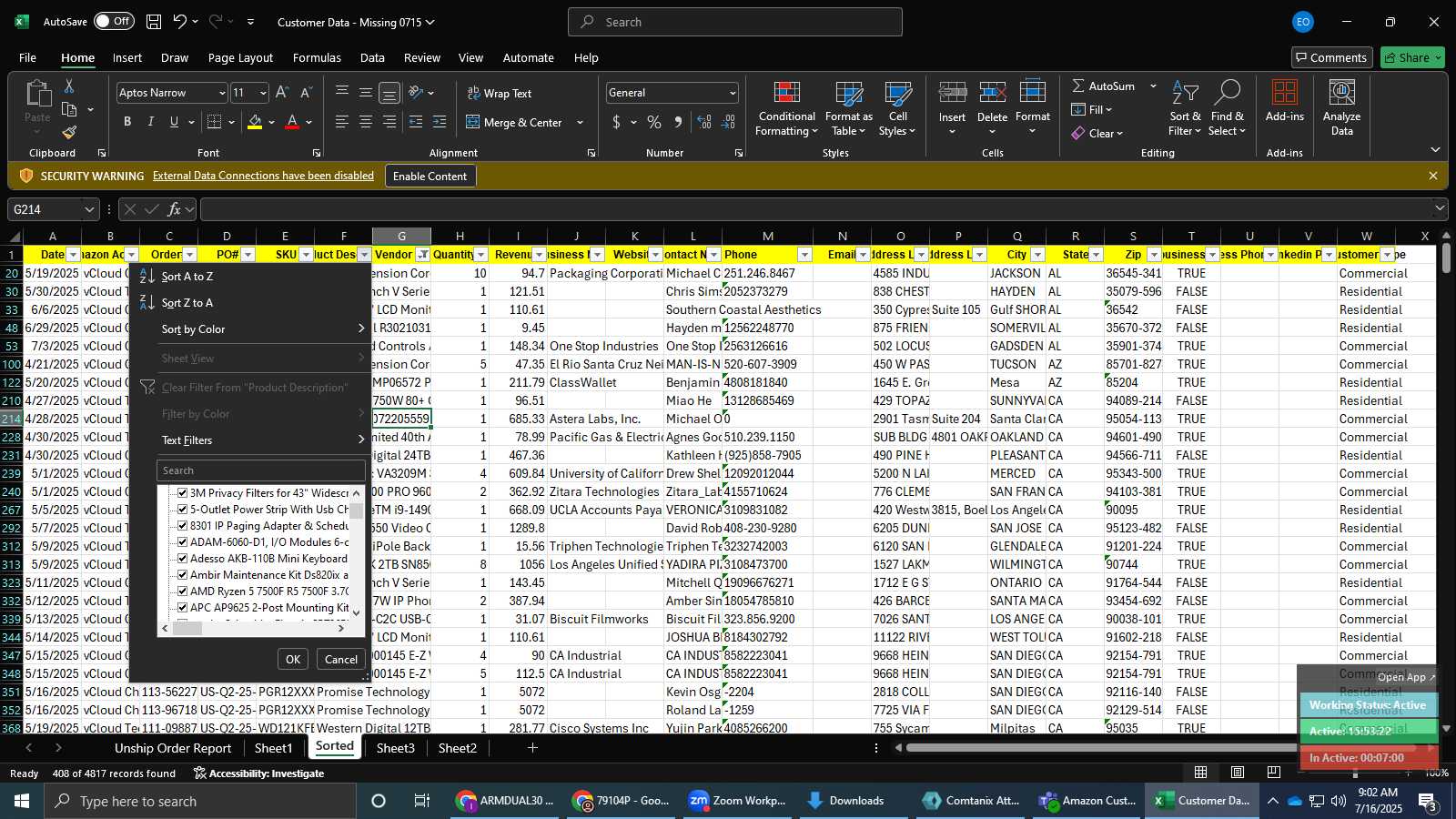
Task: Switch to Sheet3 worksheet tab
Action: click(x=395, y=748)
